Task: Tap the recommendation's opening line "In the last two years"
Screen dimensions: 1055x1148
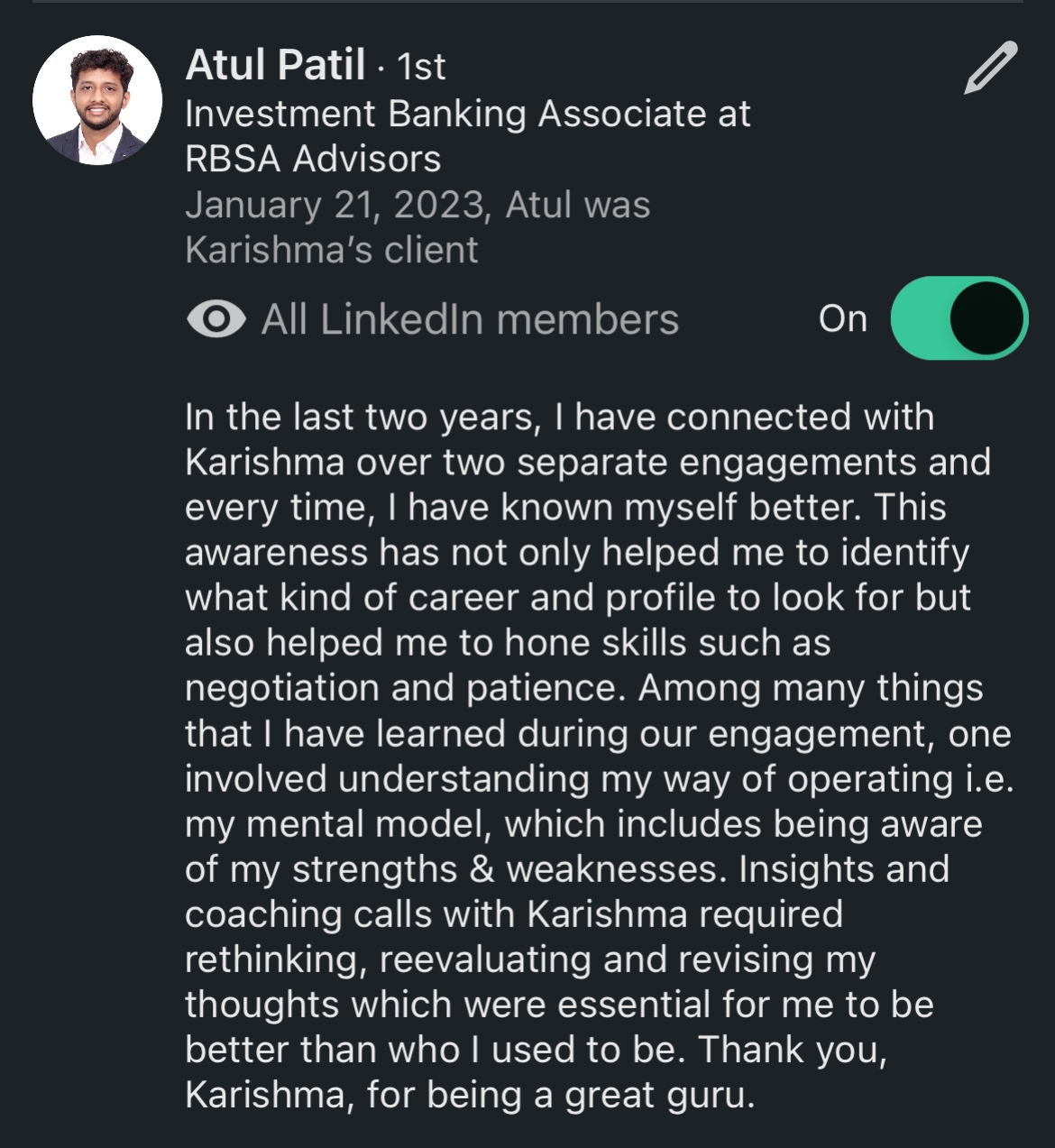Action: pyautogui.click(x=559, y=418)
